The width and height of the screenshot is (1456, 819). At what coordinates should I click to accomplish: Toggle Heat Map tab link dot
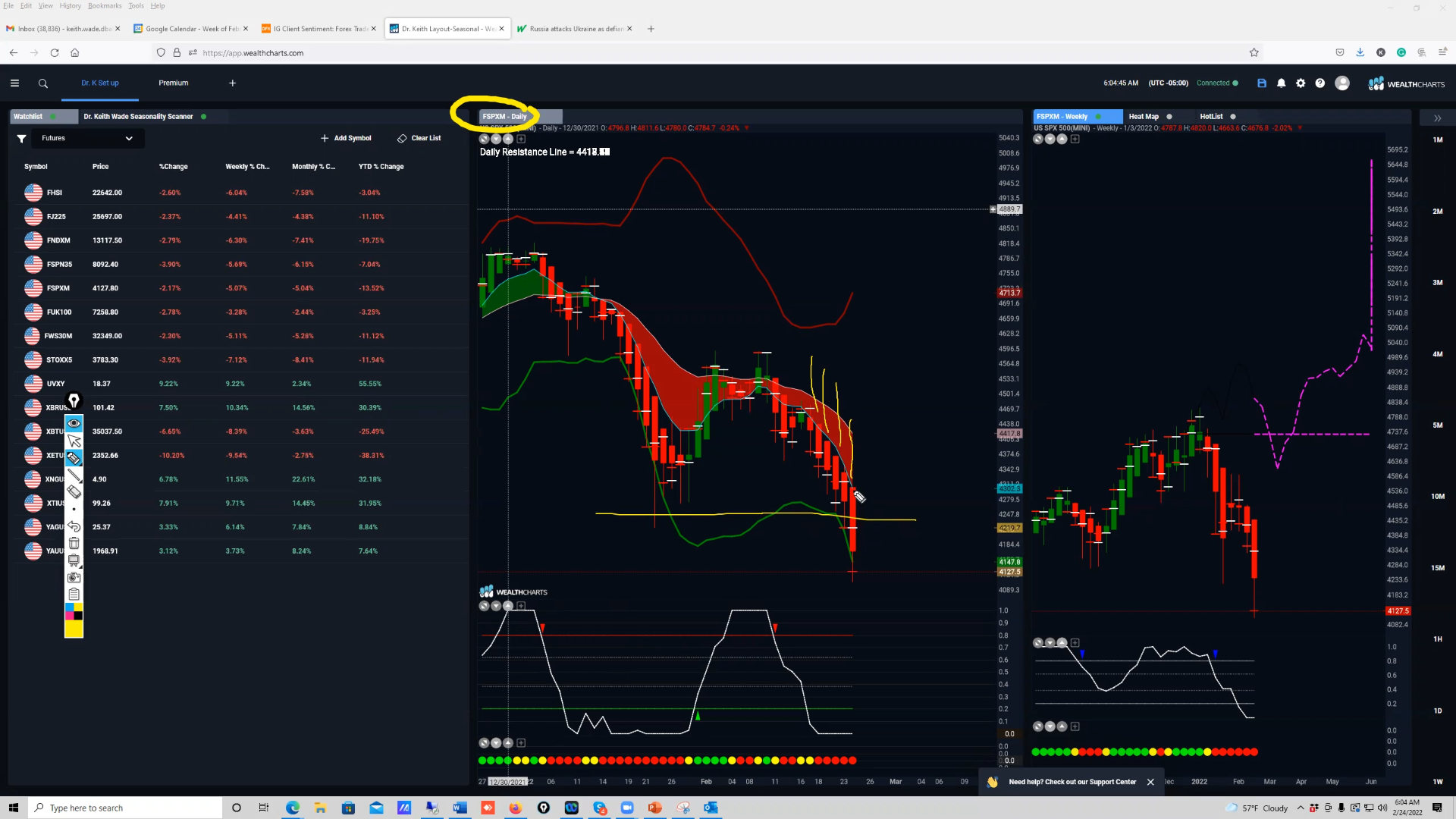pyautogui.click(x=1169, y=117)
